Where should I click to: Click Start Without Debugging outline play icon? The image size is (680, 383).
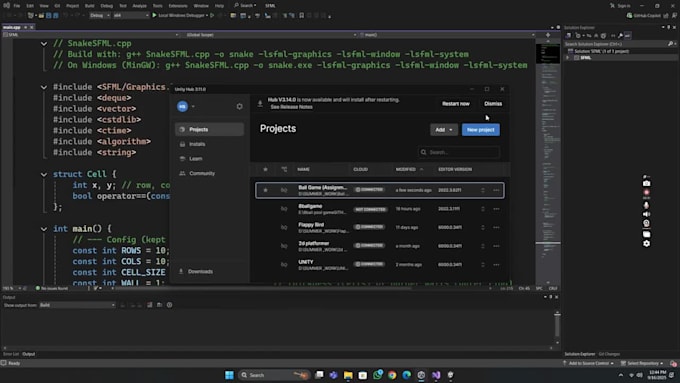[212, 15]
